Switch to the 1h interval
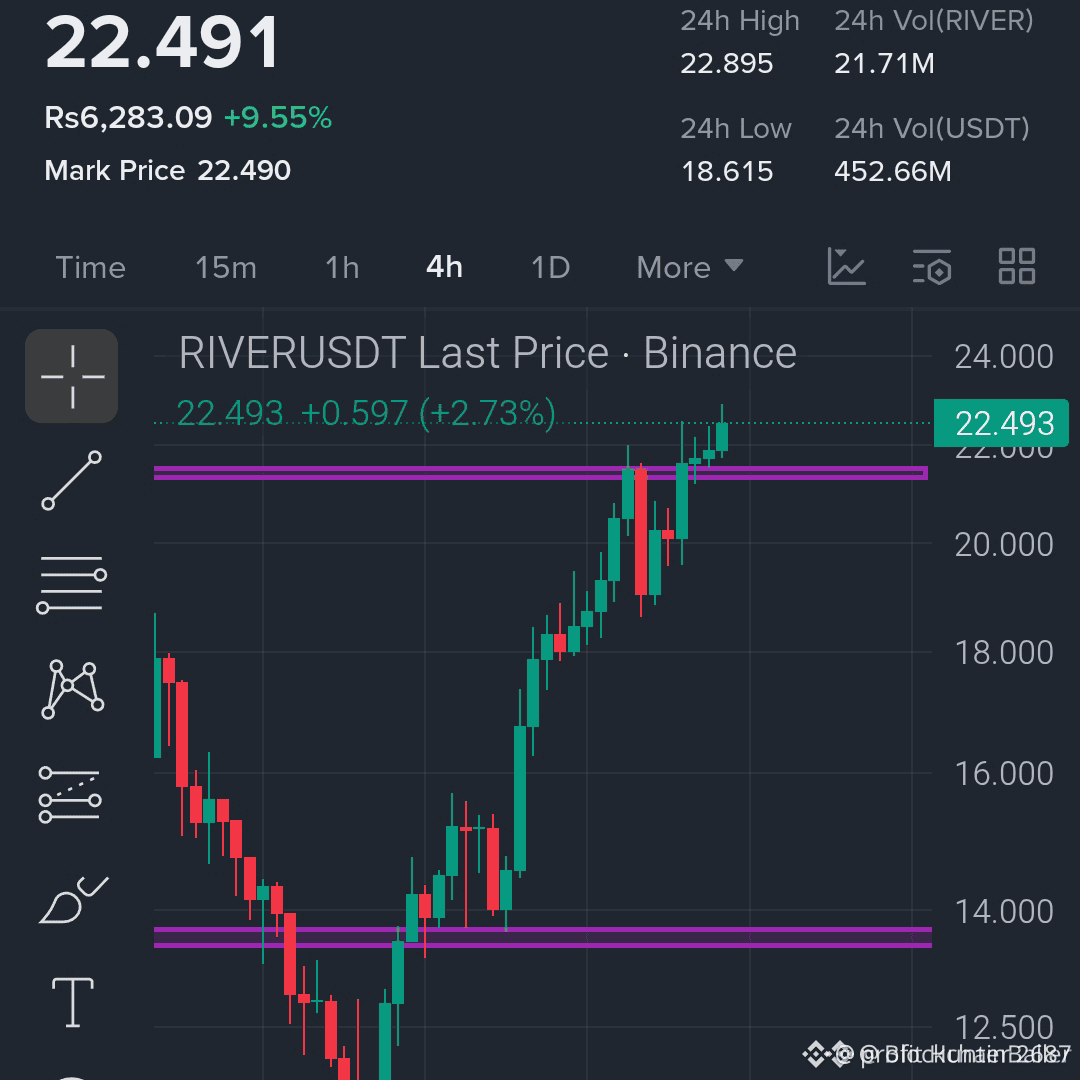Screen dimensions: 1080x1080 click(342, 267)
